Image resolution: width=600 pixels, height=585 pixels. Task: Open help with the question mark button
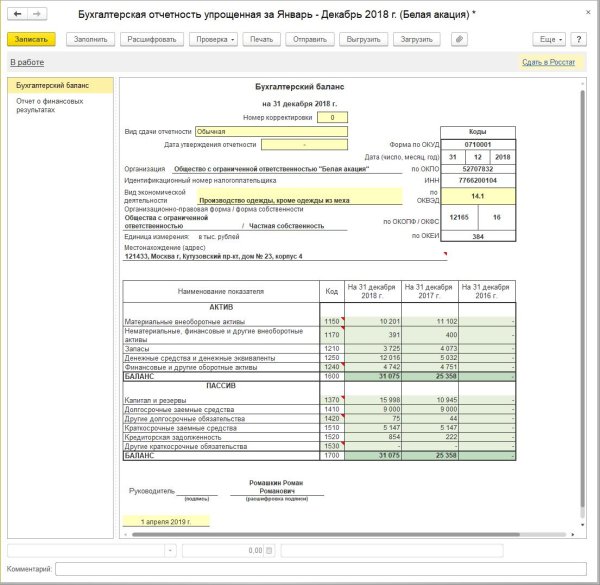click(x=580, y=39)
